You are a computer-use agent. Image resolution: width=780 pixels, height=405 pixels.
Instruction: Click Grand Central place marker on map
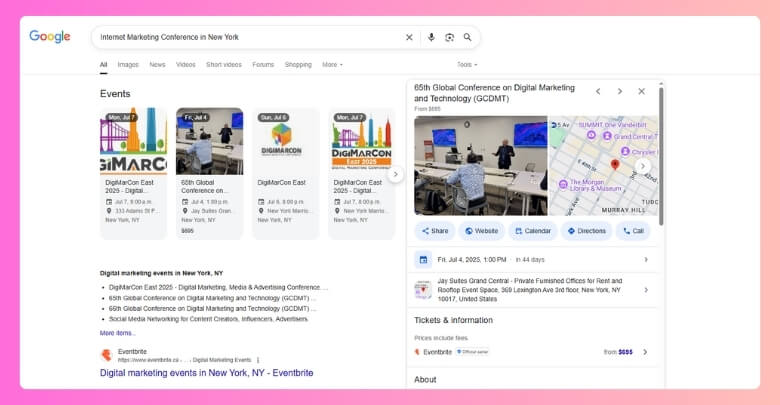coord(607,136)
